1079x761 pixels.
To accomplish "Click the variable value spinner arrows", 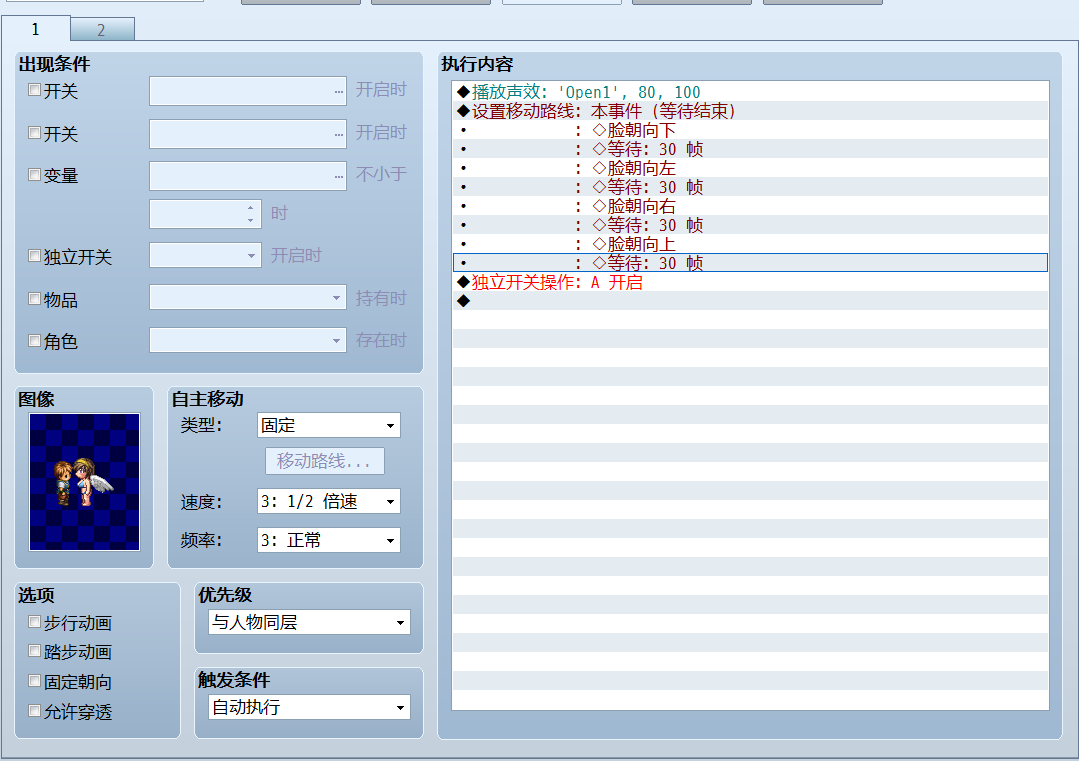I will 250,214.
